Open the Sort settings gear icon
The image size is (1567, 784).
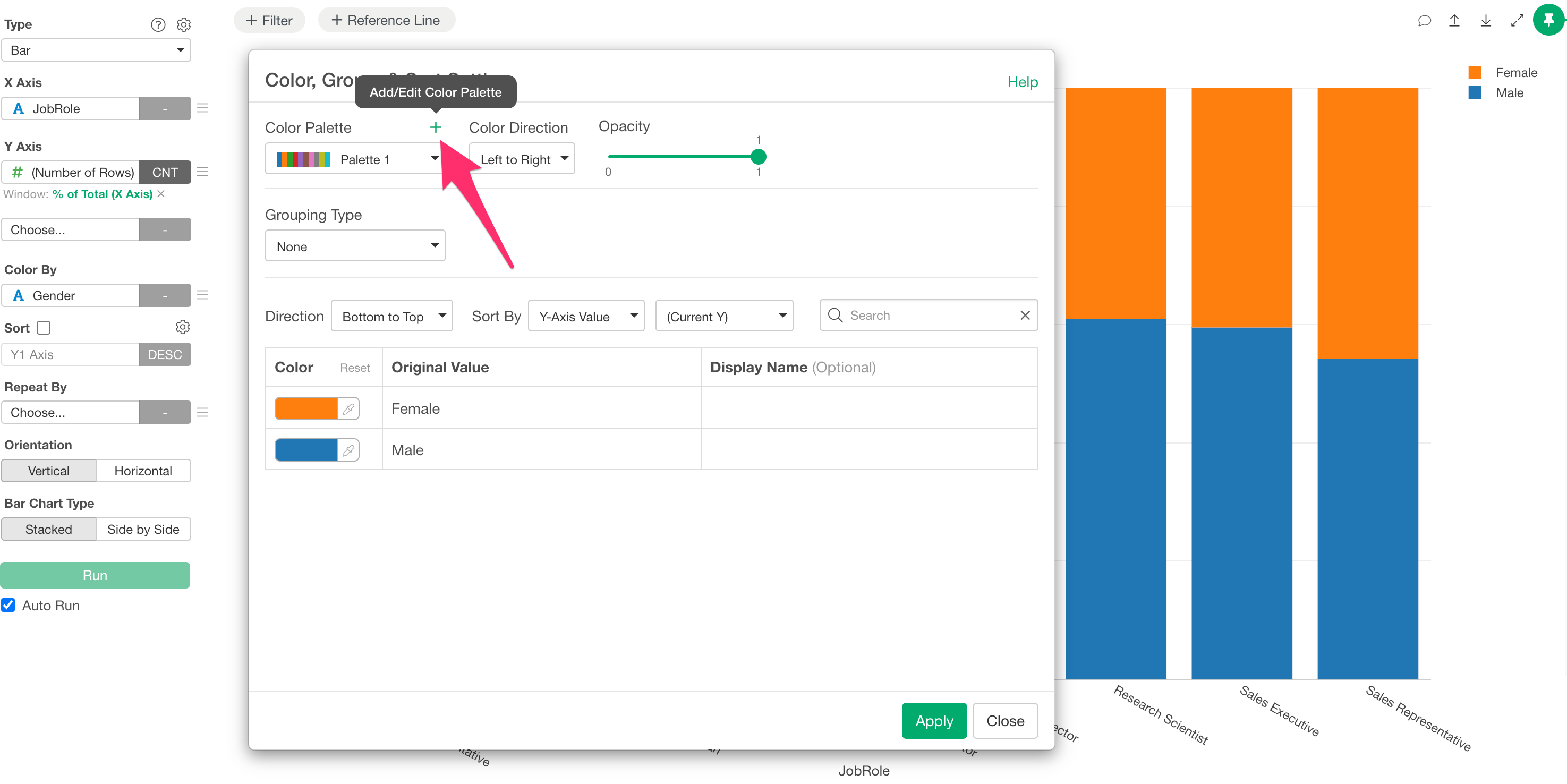[x=183, y=327]
